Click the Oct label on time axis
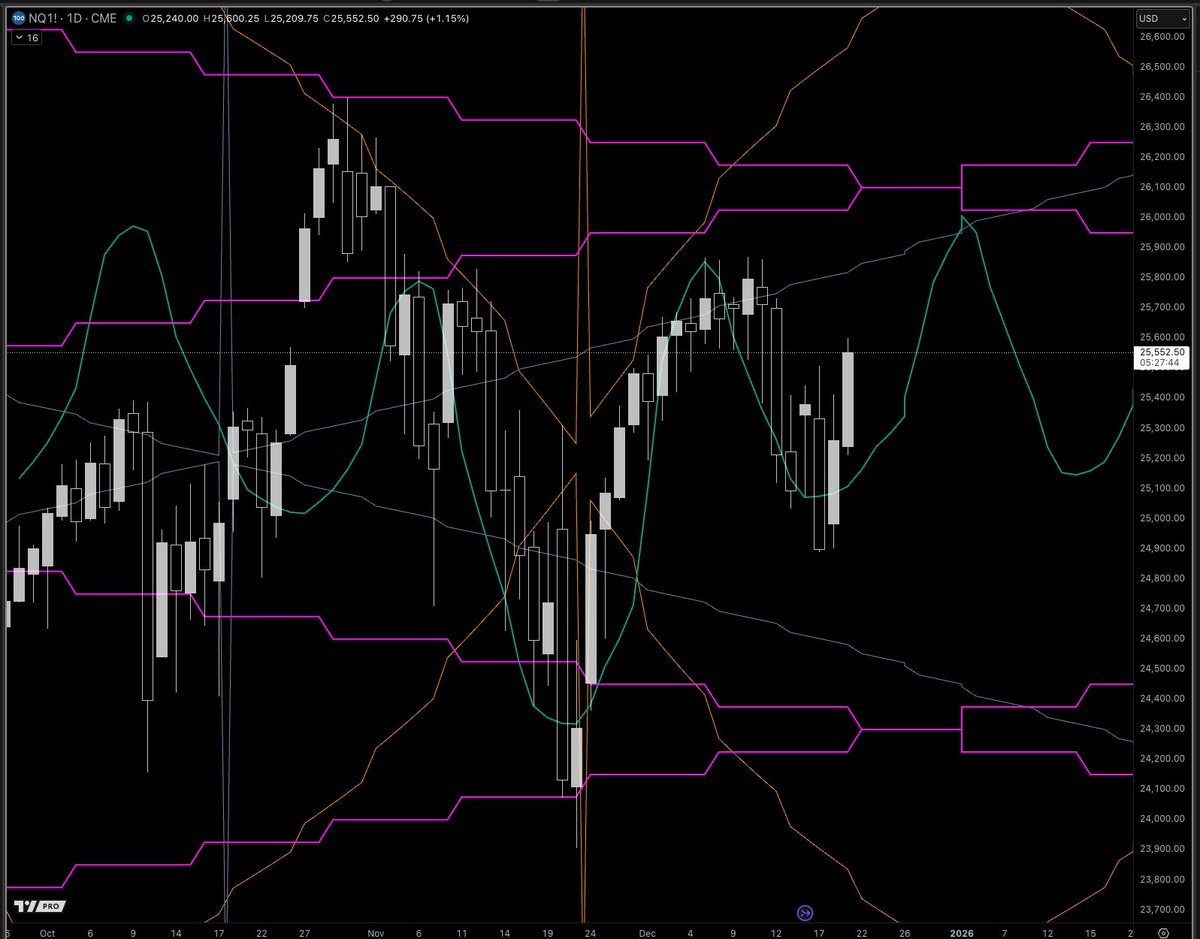1200x939 pixels. [x=46, y=931]
